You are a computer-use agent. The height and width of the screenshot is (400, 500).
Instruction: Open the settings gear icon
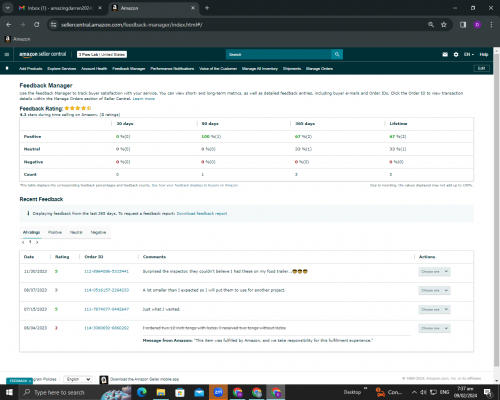[456, 54]
